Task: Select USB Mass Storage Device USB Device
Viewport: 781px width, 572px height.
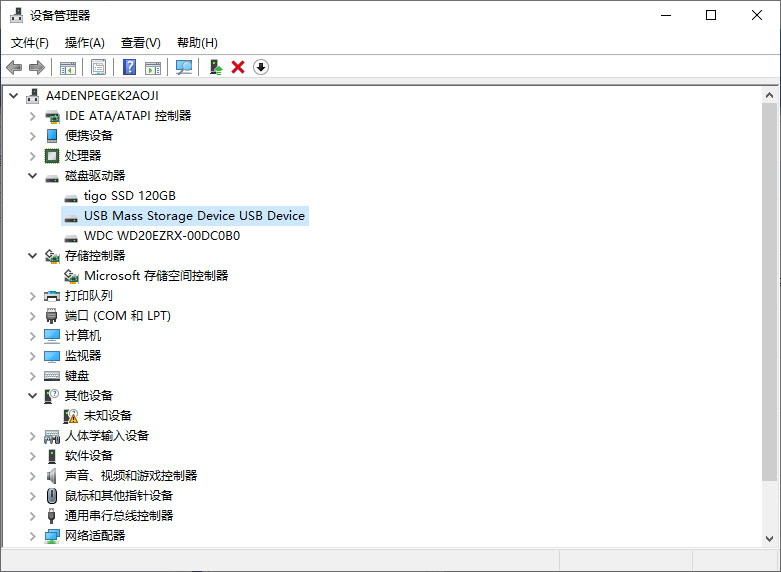Action: (x=194, y=216)
